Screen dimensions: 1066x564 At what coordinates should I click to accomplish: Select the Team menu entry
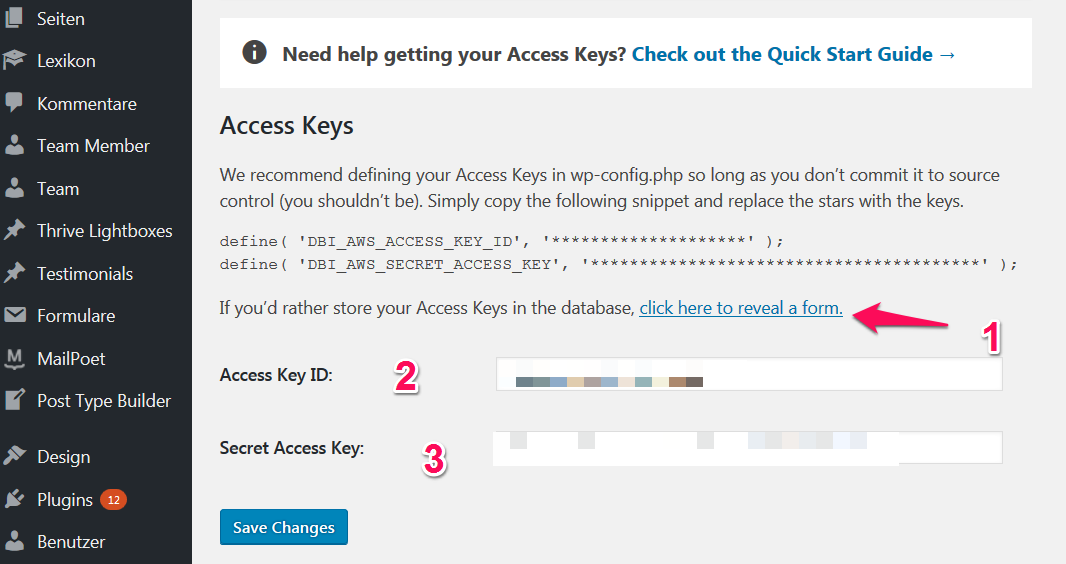coord(58,188)
